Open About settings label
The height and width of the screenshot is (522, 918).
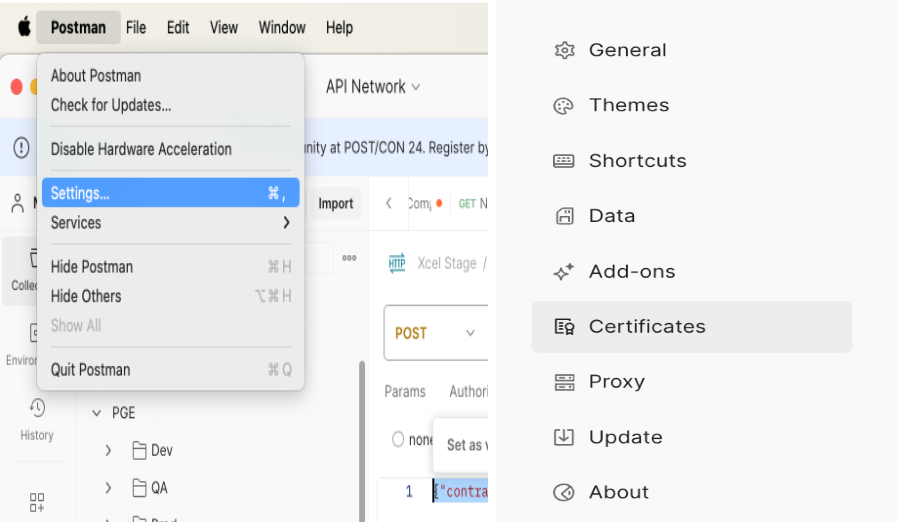pos(619,492)
